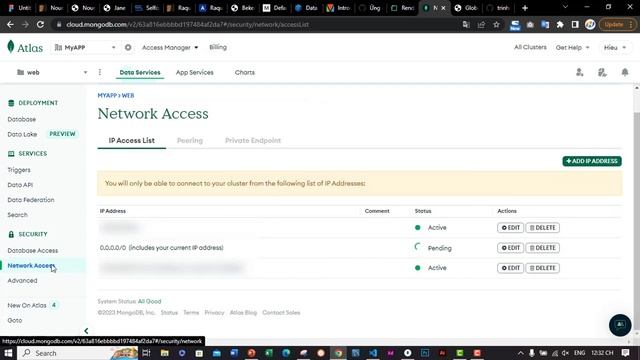Click the invite user icon
The width and height of the screenshot is (640, 360).
(x=580, y=72)
